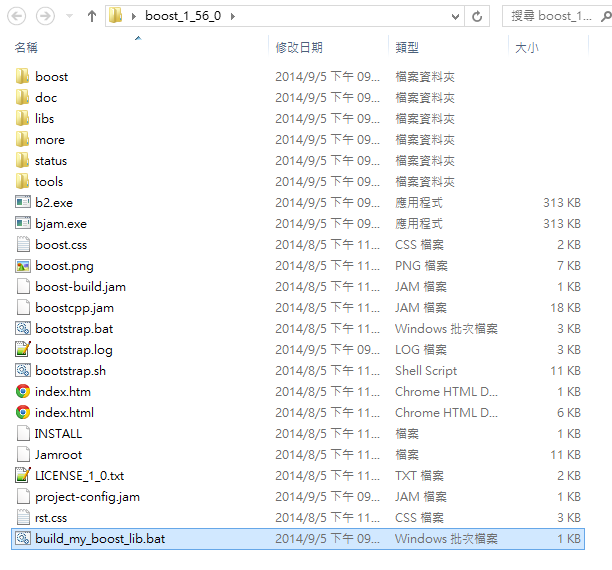Select the file name Jamroot
This screenshot has width=612, height=570.
click(59, 455)
